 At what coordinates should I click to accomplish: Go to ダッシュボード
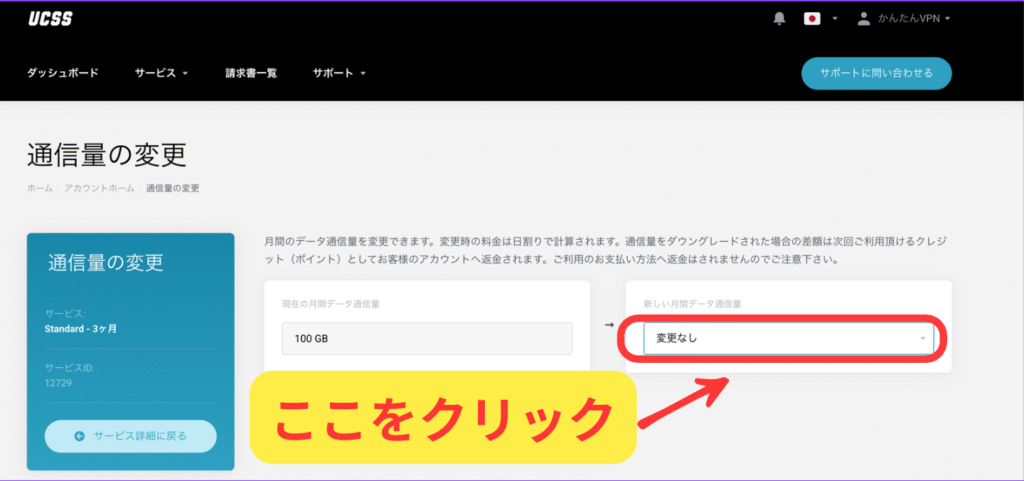click(x=62, y=73)
